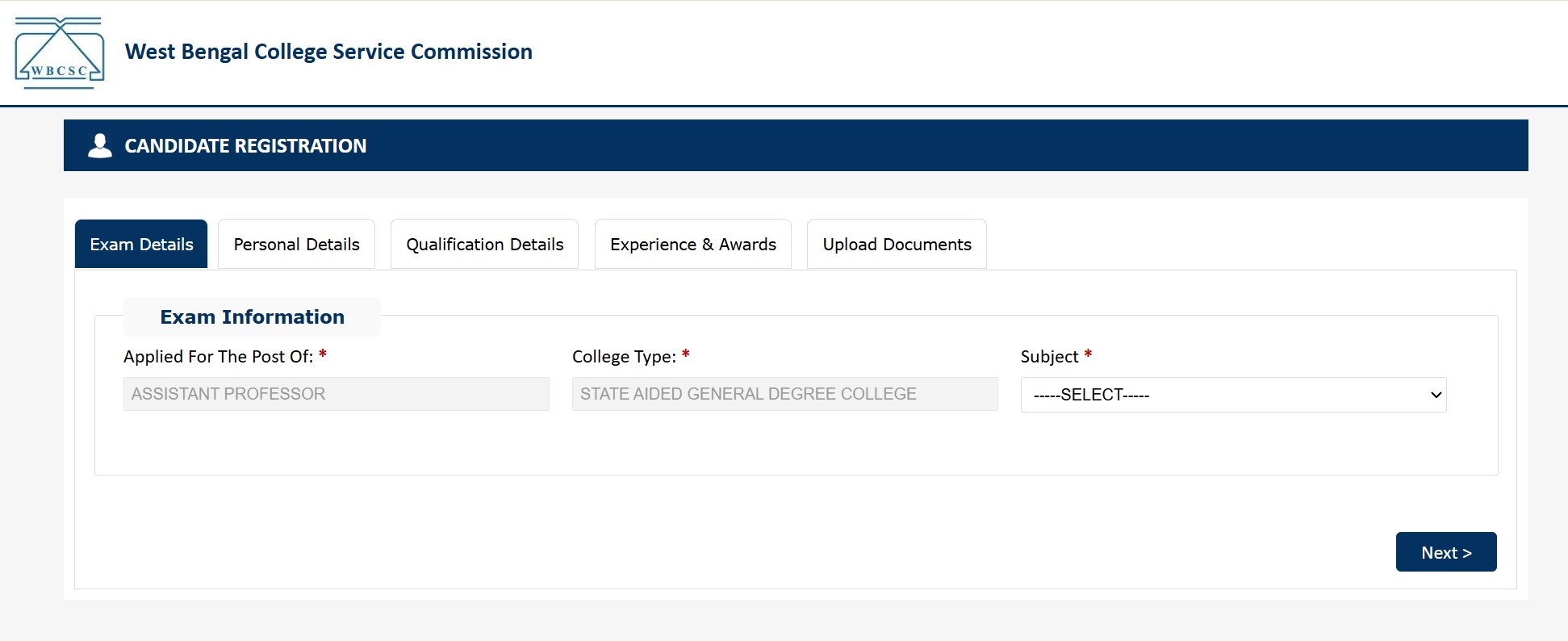Return to the Exam Details tab
The height and width of the screenshot is (641, 1568).
click(140, 244)
